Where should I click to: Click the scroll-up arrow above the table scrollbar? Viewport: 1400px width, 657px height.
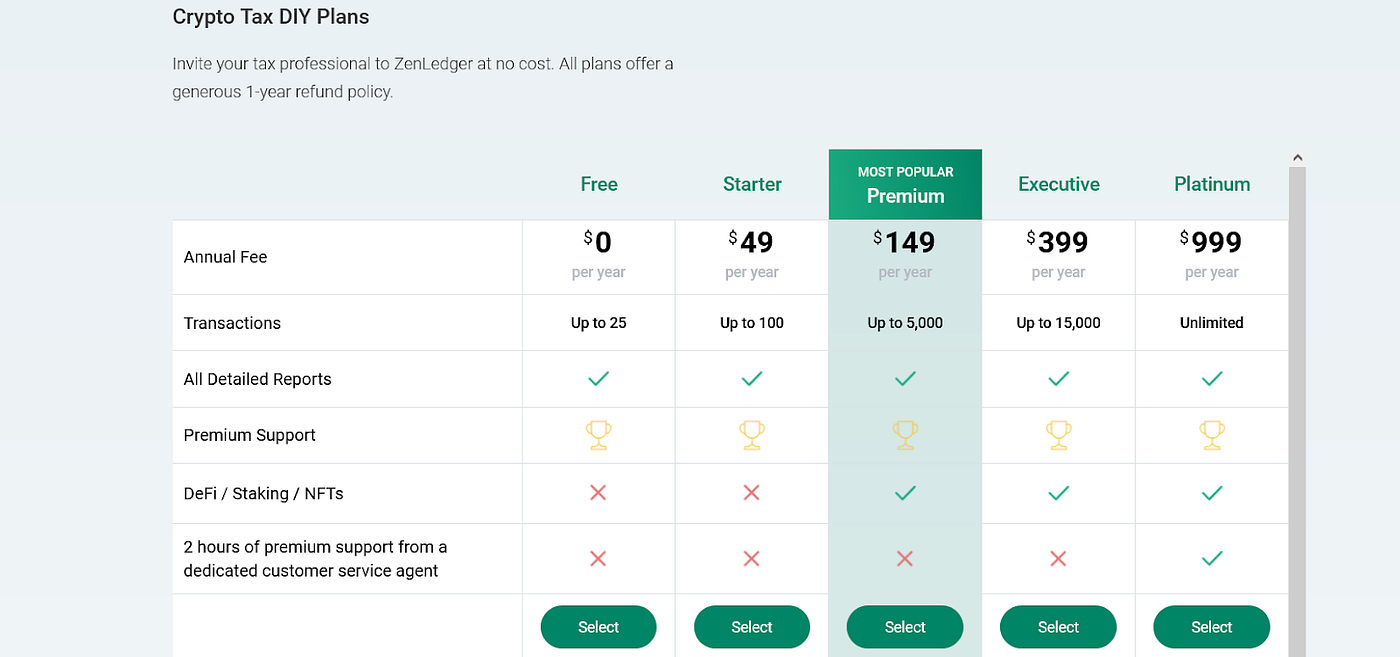[1297, 158]
